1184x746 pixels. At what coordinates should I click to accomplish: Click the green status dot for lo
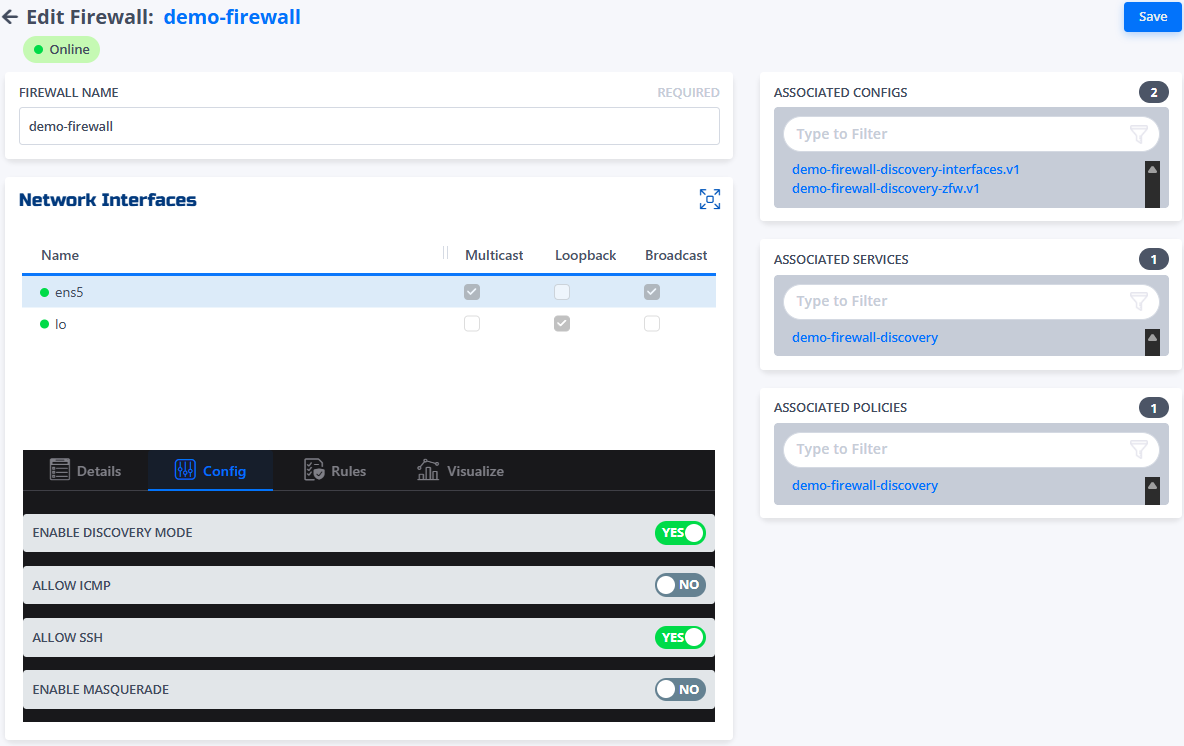click(45, 324)
